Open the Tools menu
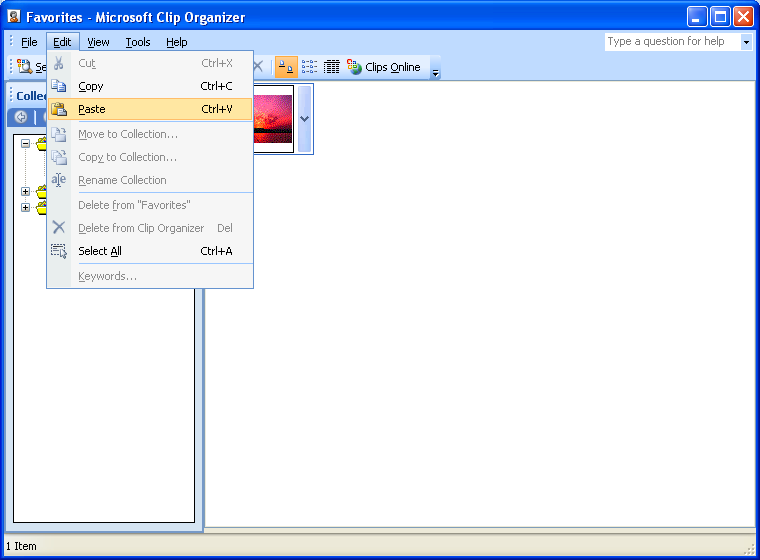Viewport: 760px width, 560px height. pyautogui.click(x=138, y=42)
